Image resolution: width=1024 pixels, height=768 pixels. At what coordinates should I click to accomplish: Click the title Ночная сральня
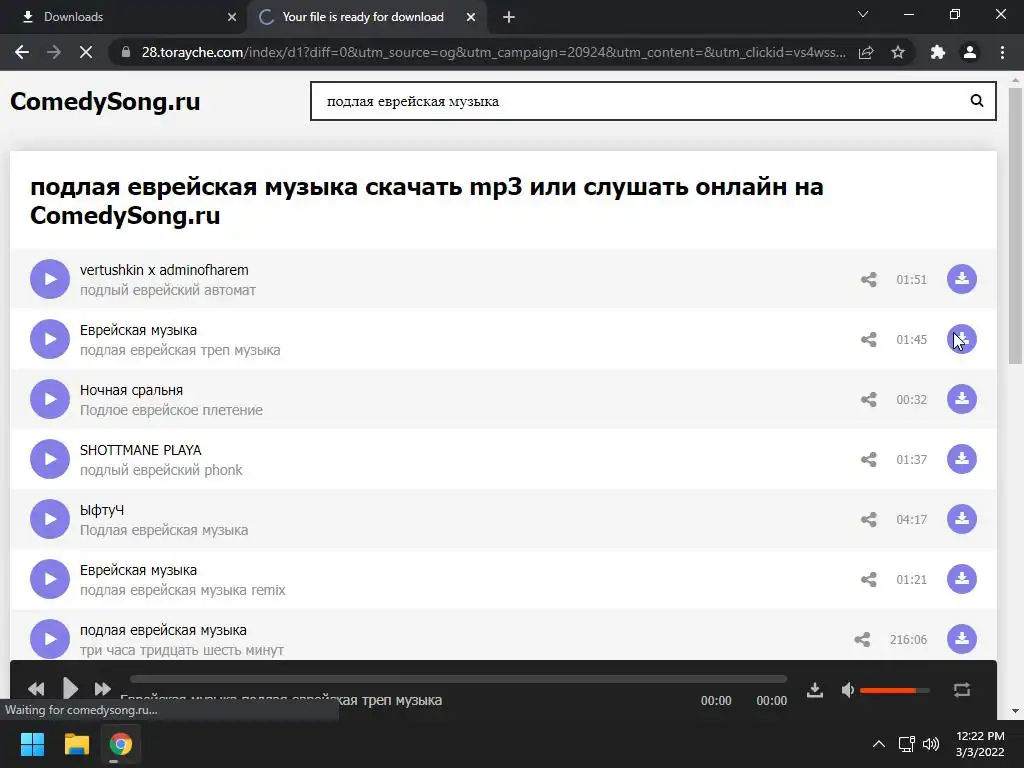tap(131, 390)
